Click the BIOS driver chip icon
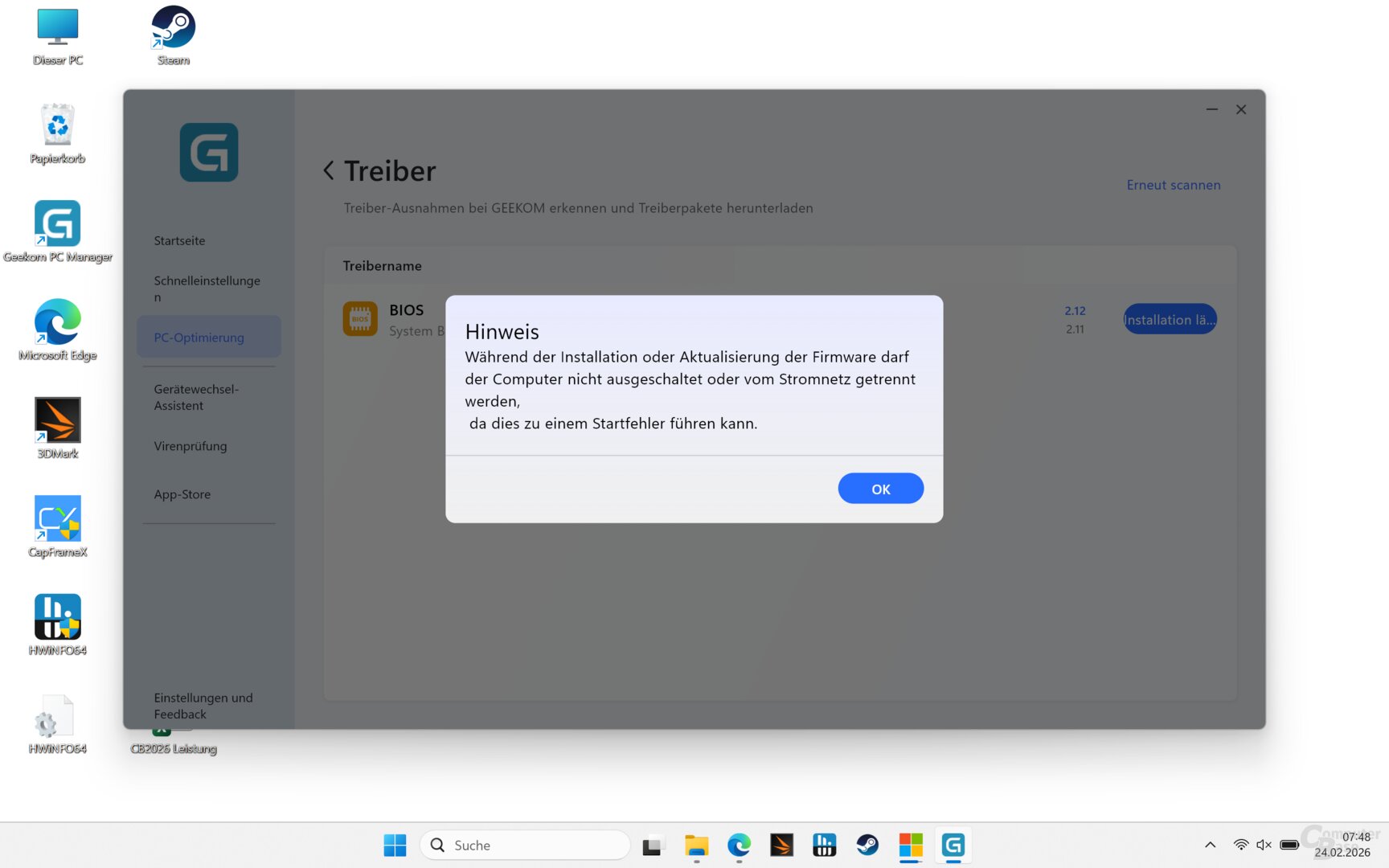This screenshot has width=1389, height=868. pyautogui.click(x=359, y=318)
